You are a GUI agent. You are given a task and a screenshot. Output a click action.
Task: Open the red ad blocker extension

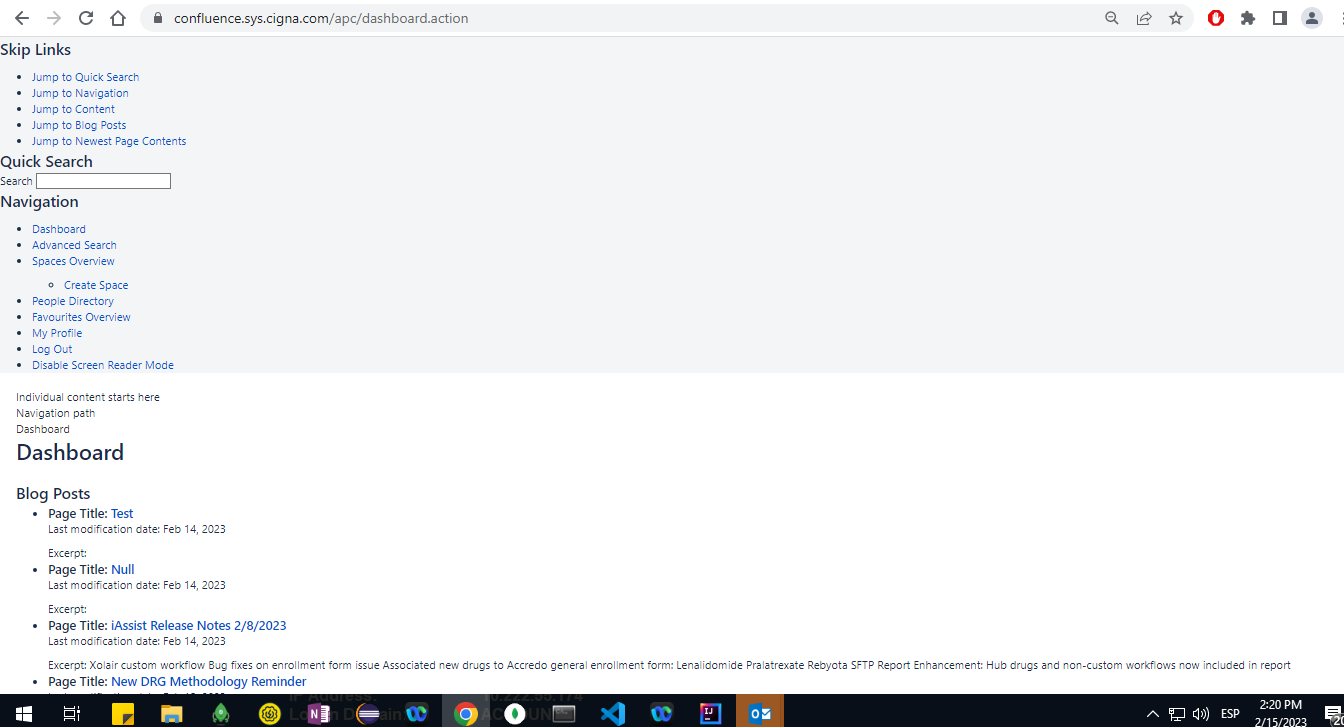point(1216,18)
